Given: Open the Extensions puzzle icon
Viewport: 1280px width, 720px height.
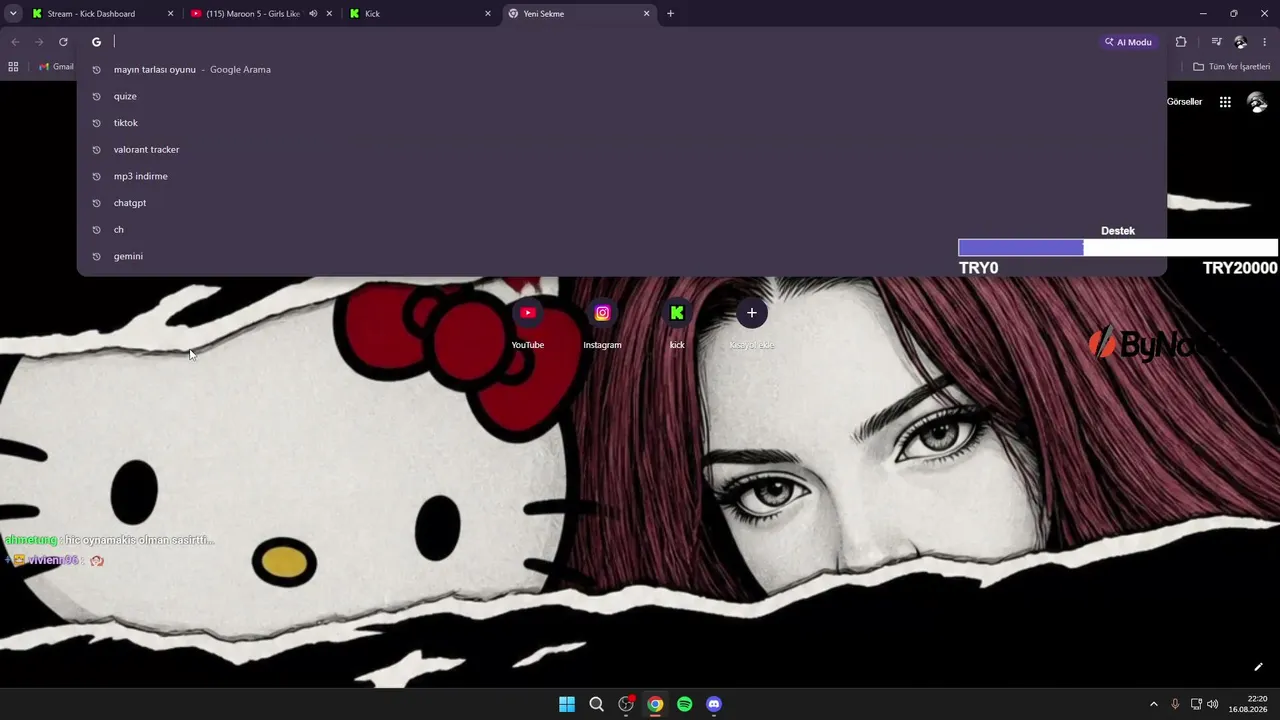Looking at the screenshot, I should point(1181,42).
